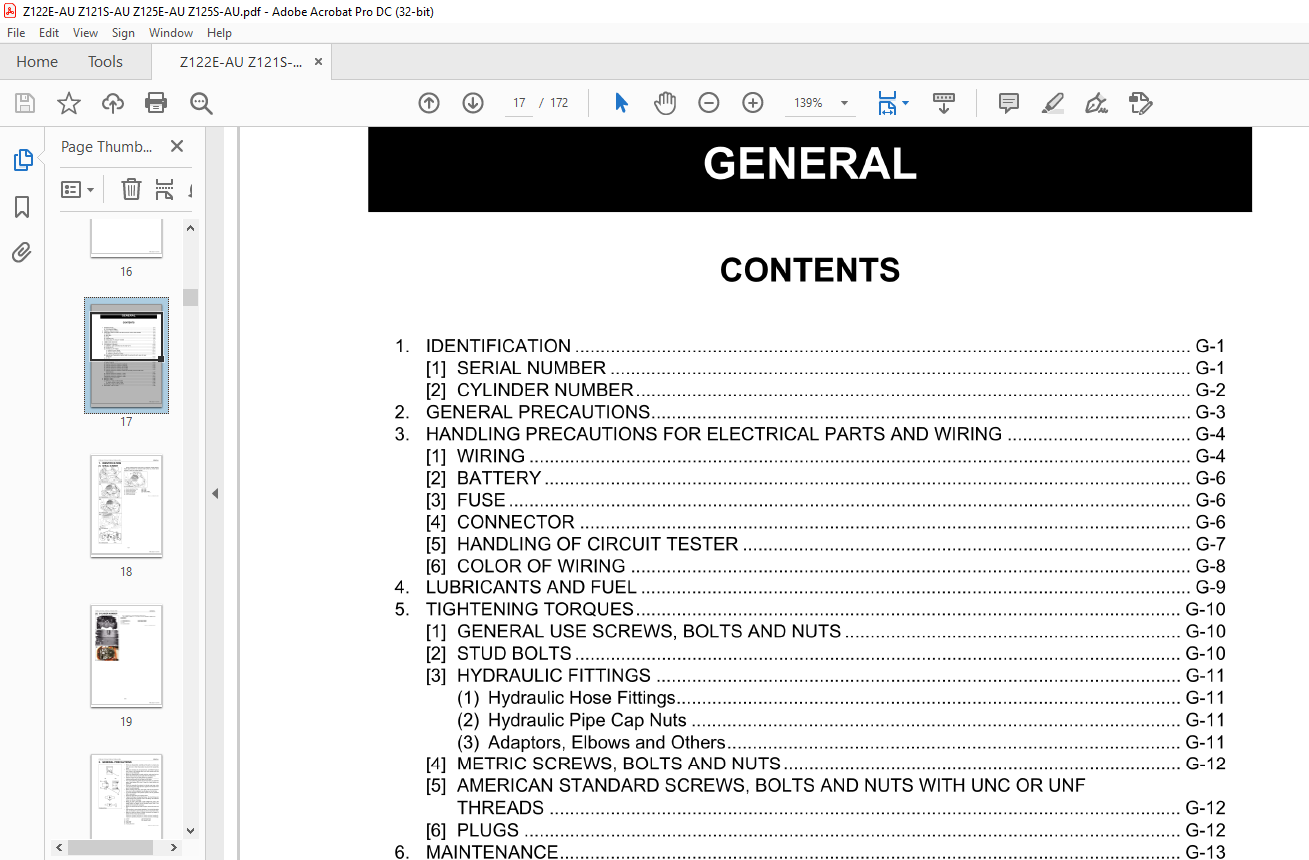The height and width of the screenshot is (860, 1309).
Task: Open the zoom level dropdown
Action: (x=845, y=103)
